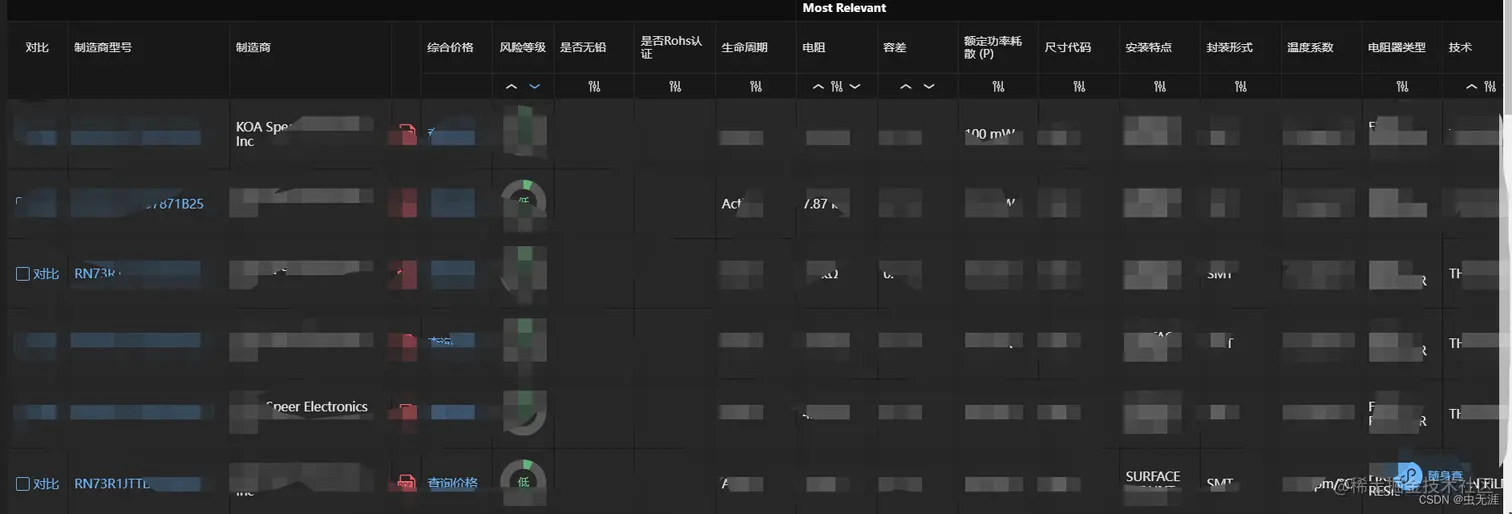The height and width of the screenshot is (514, 1512).
Task: Click the 低 risk gauge in the 7871B25 row
Action: pos(524,201)
